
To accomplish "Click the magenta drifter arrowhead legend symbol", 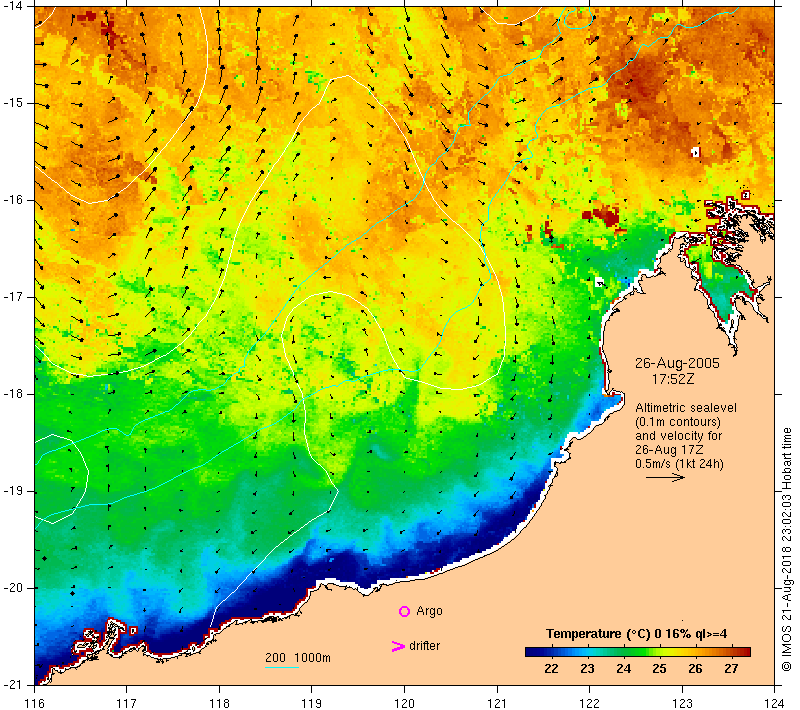I will point(398,646).
